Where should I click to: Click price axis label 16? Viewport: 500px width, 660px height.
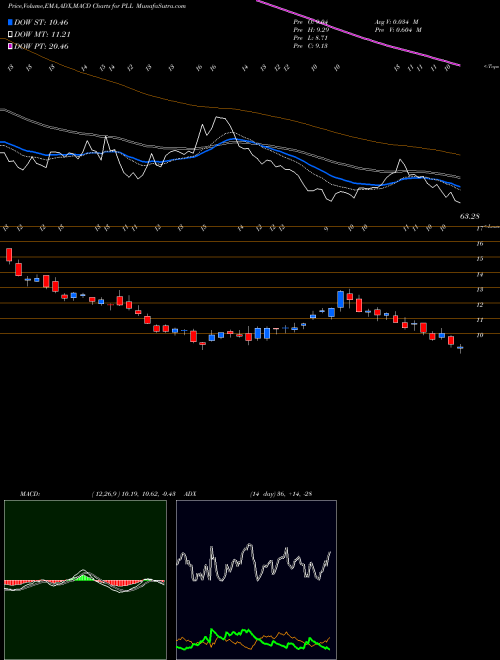point(479,244)
